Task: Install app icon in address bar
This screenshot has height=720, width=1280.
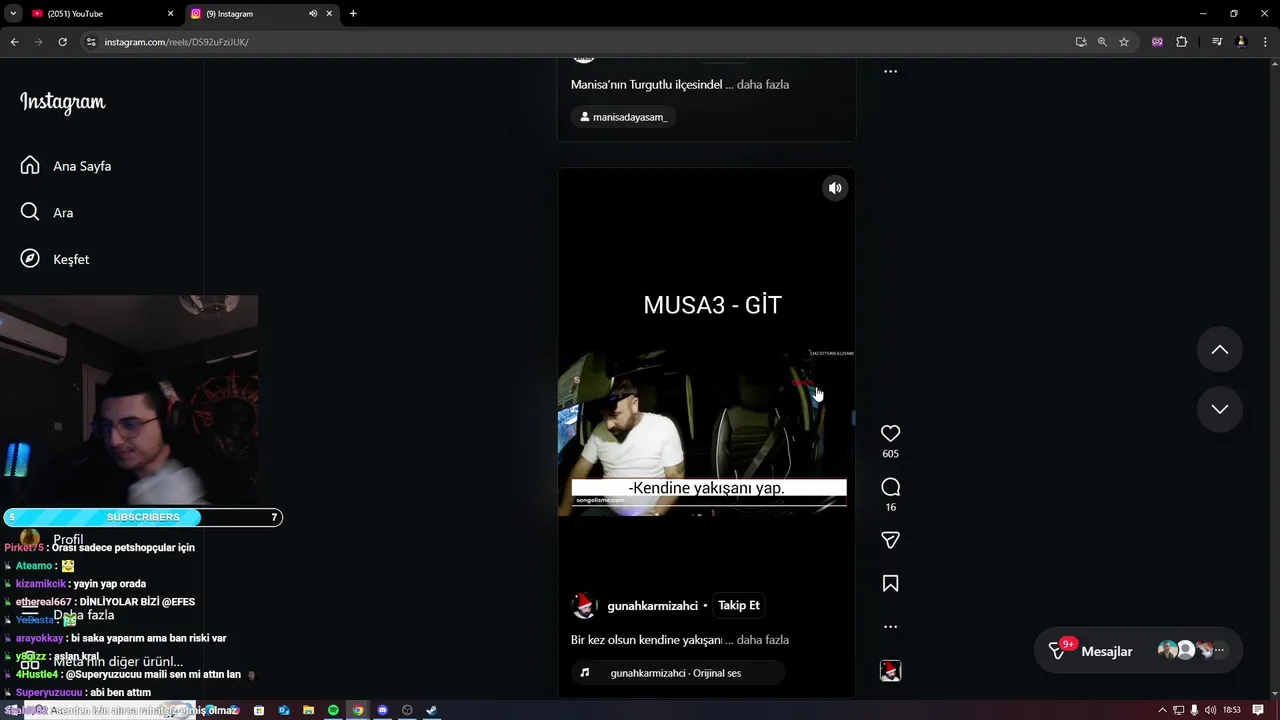Action: pos(1081,42)
